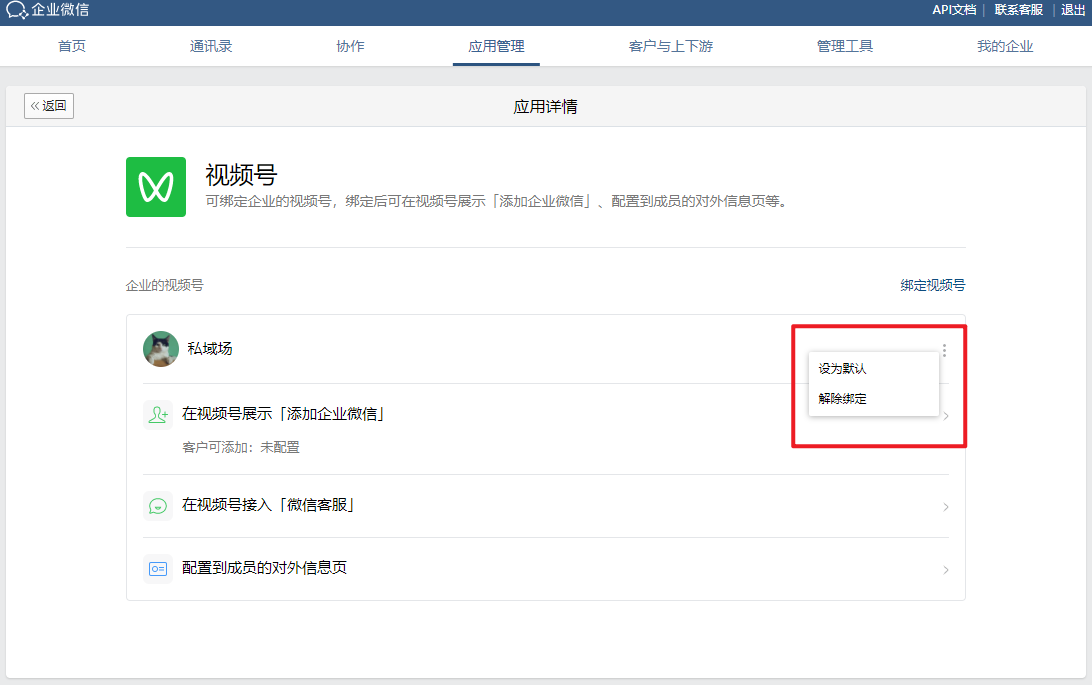Viewport: 1092px width, 685px height.
Task: Click the 客户可添加：未配置 status text
Action: pos(241,447)
